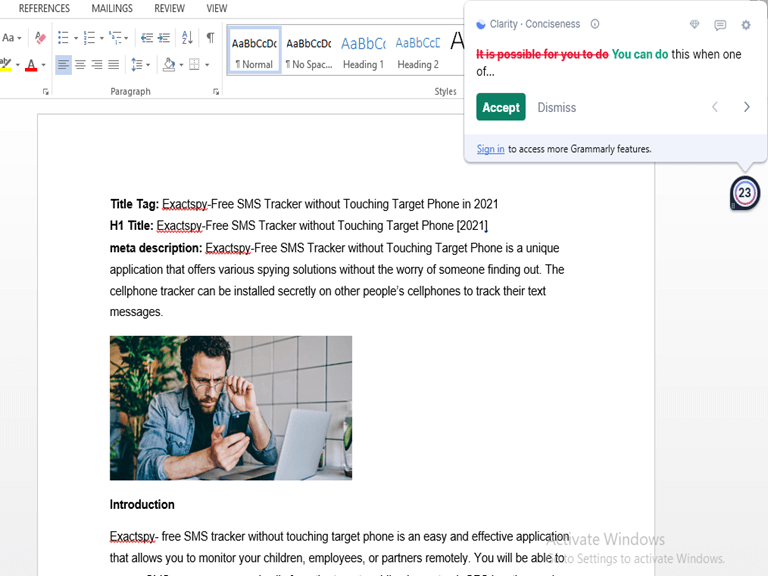
Task: Accept the Grammarly suggestion
Action: click(x=501, y=107)
